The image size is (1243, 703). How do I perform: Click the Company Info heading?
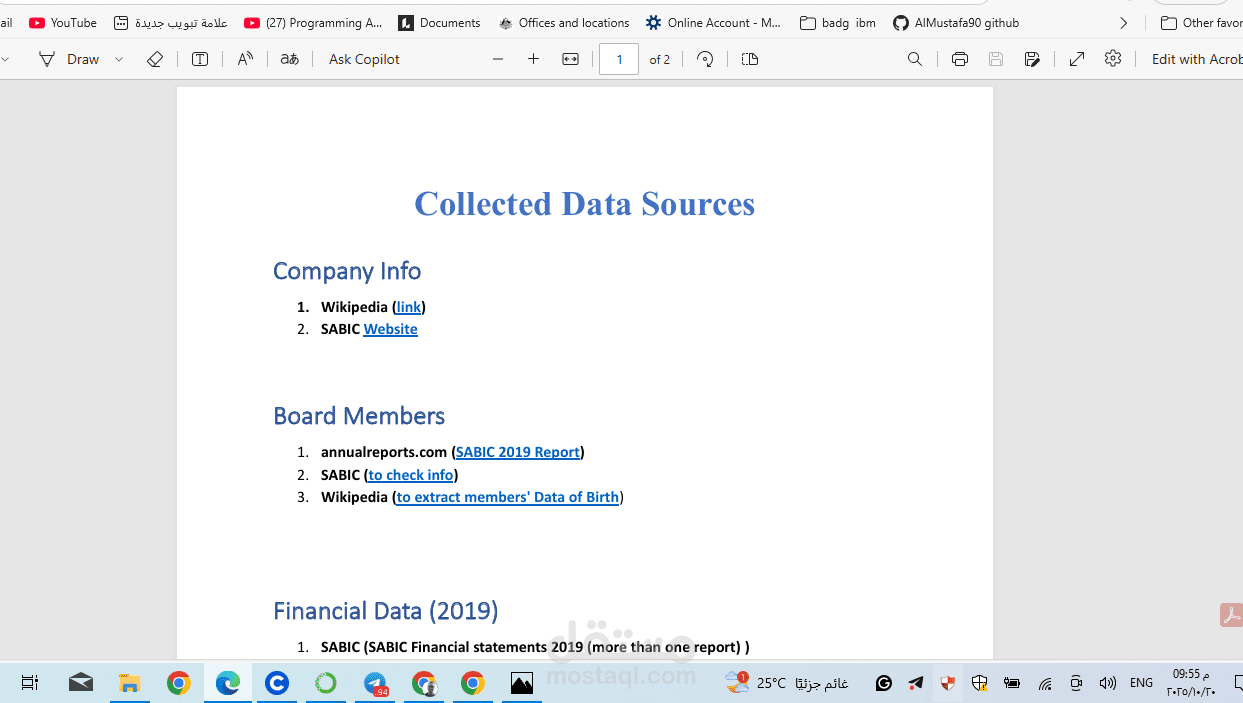coord(347,271)
